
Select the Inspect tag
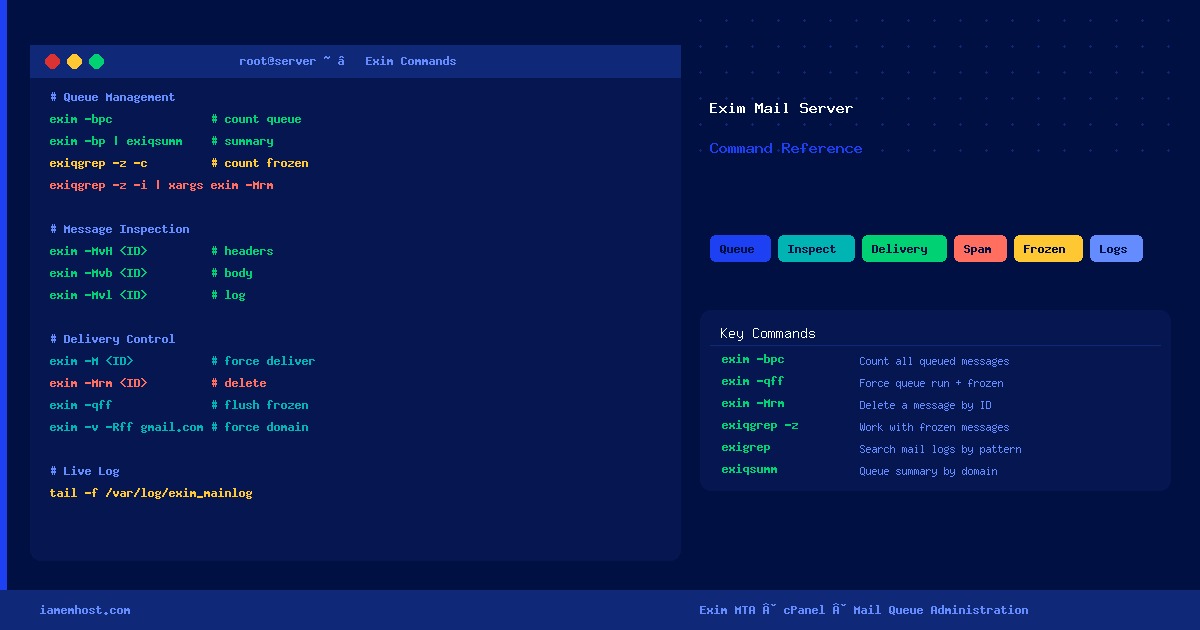coord(816,249)
